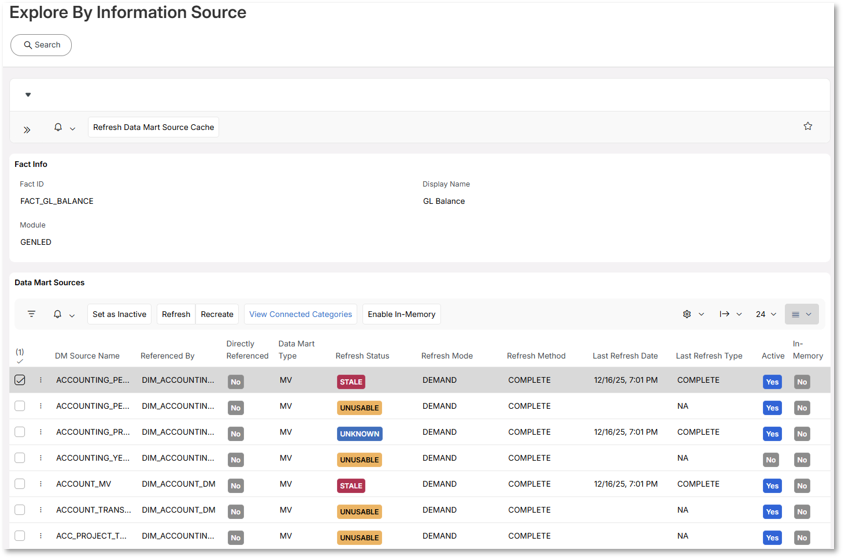
Task: Open table settings gear icon
Action: (x=687, y=314)
